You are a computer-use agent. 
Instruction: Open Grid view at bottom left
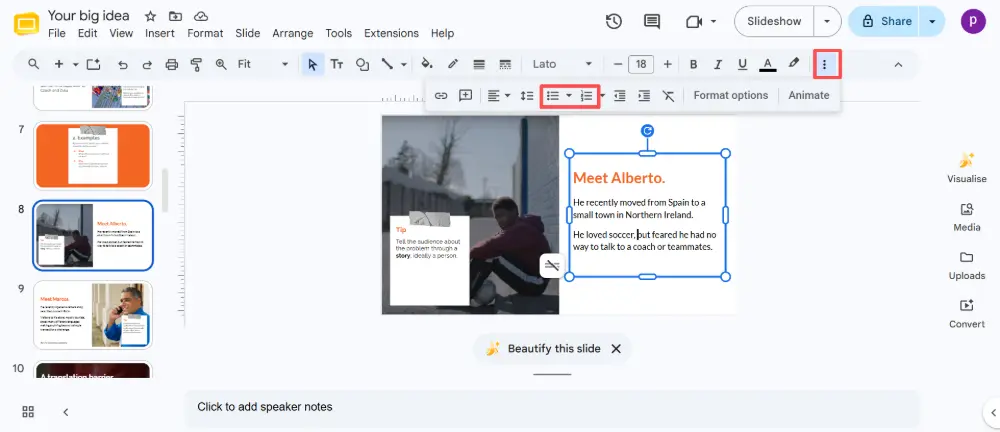28,412
